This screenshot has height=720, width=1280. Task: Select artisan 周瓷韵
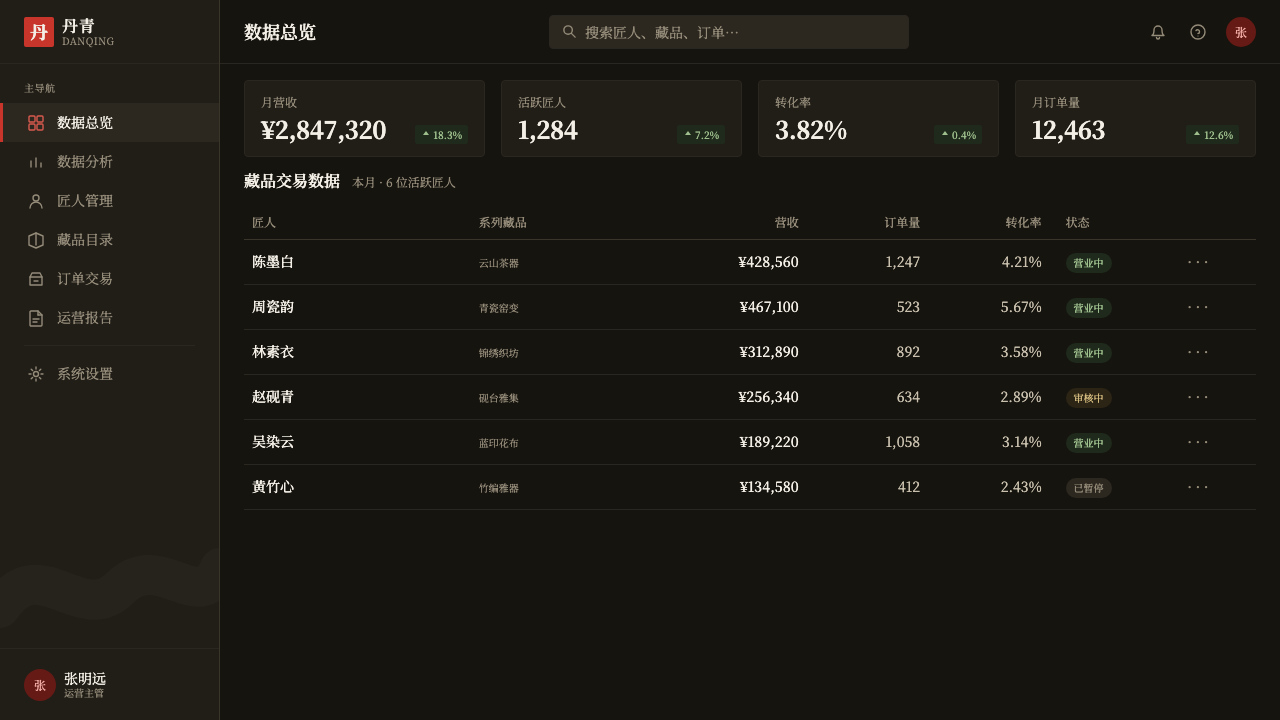tap(273, 307)
